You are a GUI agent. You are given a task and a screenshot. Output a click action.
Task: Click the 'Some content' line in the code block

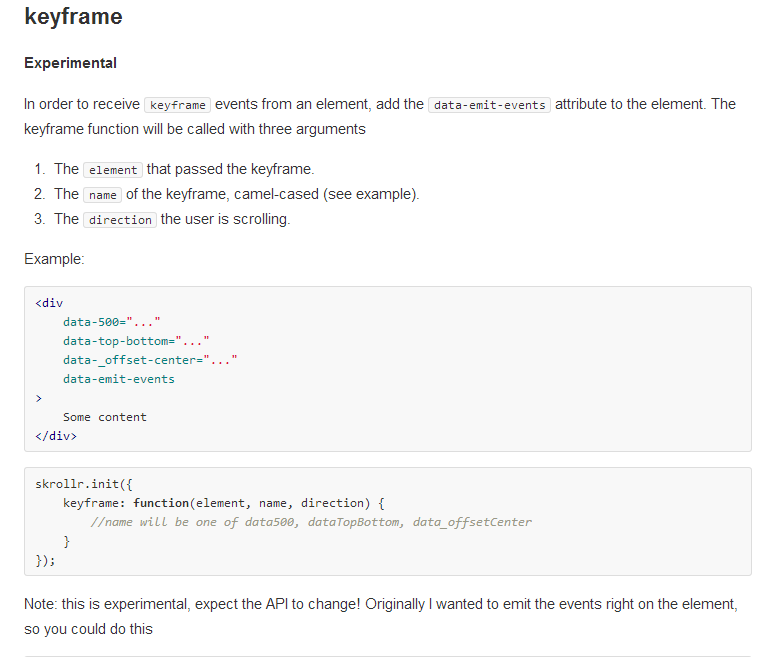coord(105,417)
